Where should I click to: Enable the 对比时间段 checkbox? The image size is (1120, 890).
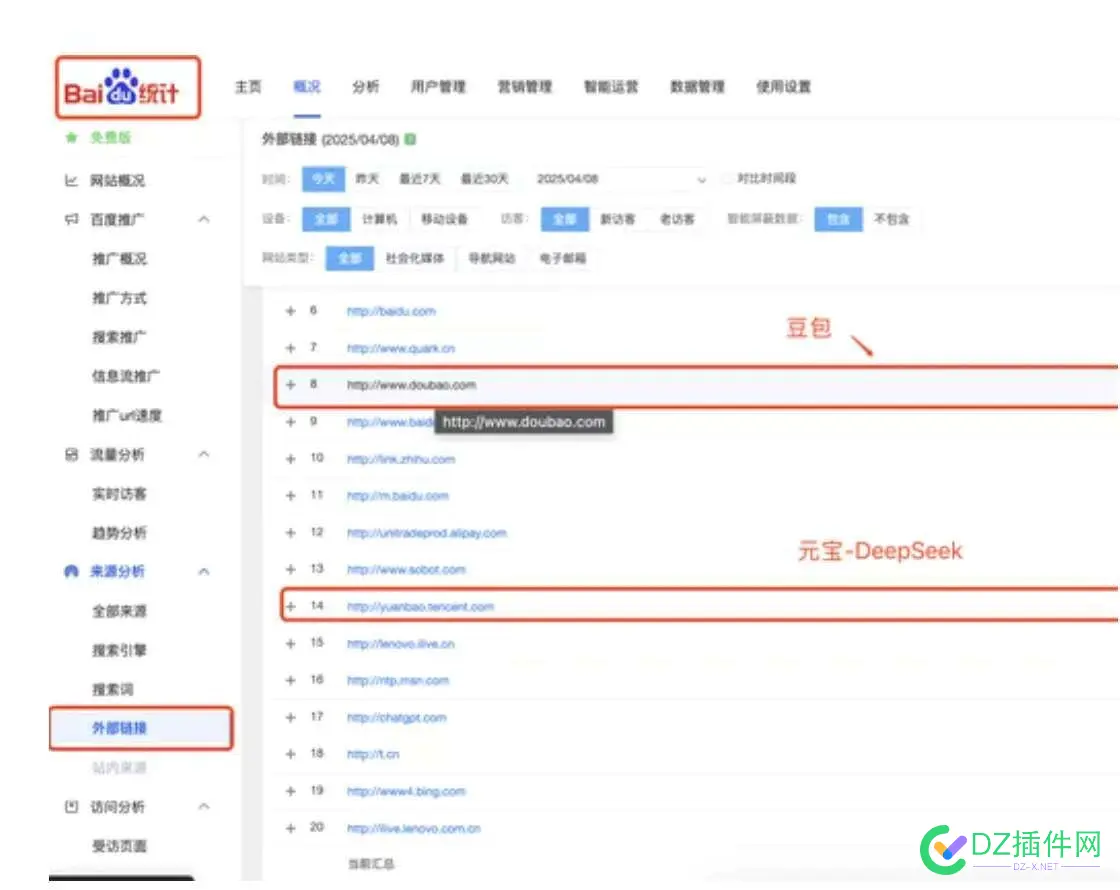[x=727, y=179]
